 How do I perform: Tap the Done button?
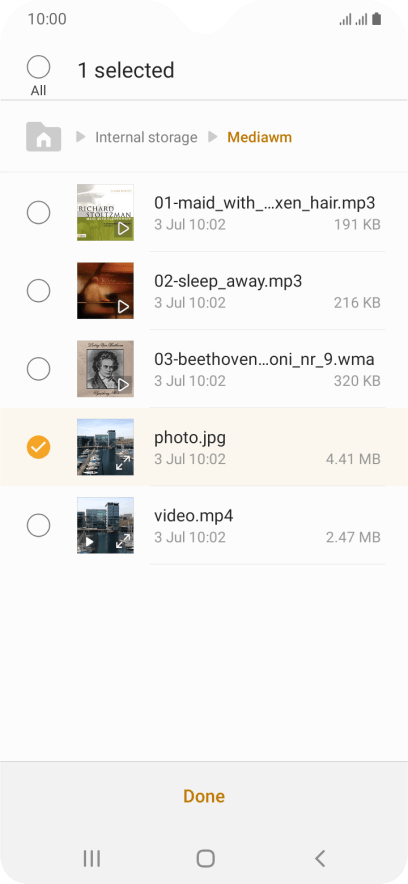(x=204, y=796)
